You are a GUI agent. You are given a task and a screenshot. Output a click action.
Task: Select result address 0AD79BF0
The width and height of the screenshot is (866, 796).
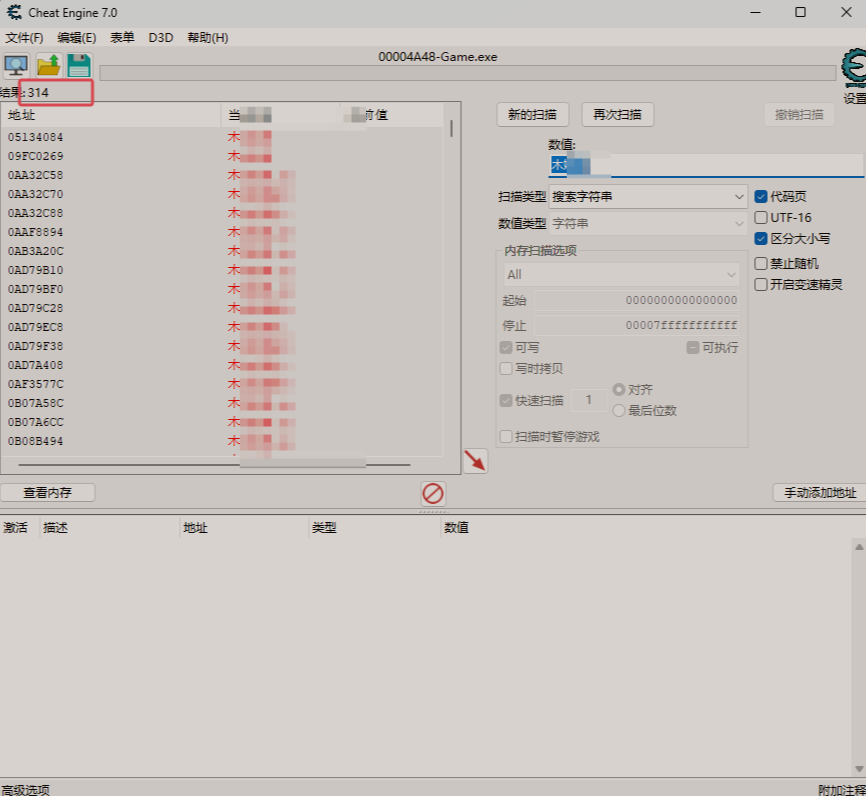click(x=35, y=289)
